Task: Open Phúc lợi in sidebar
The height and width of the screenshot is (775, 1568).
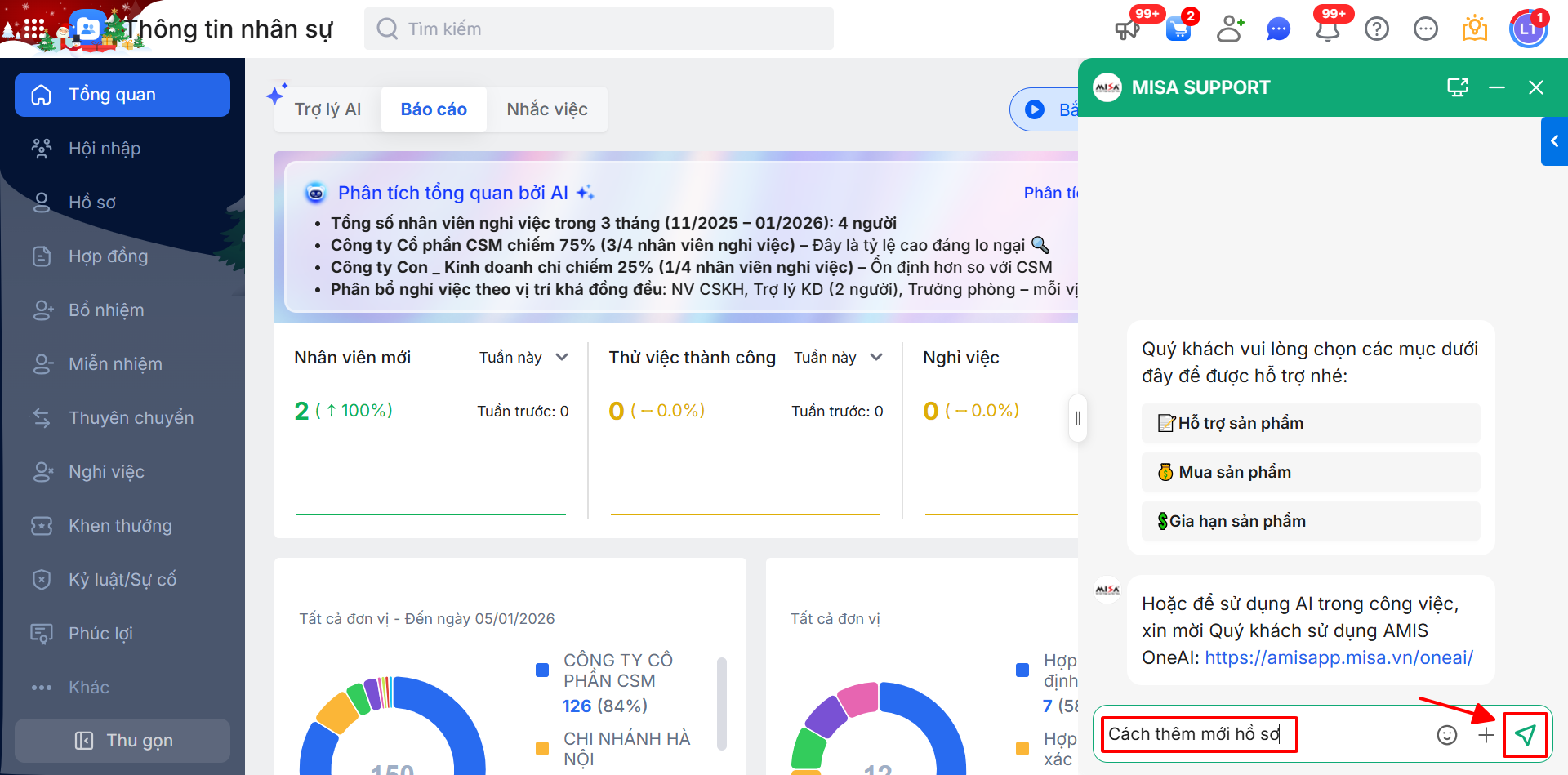Action: click(122, 634)
